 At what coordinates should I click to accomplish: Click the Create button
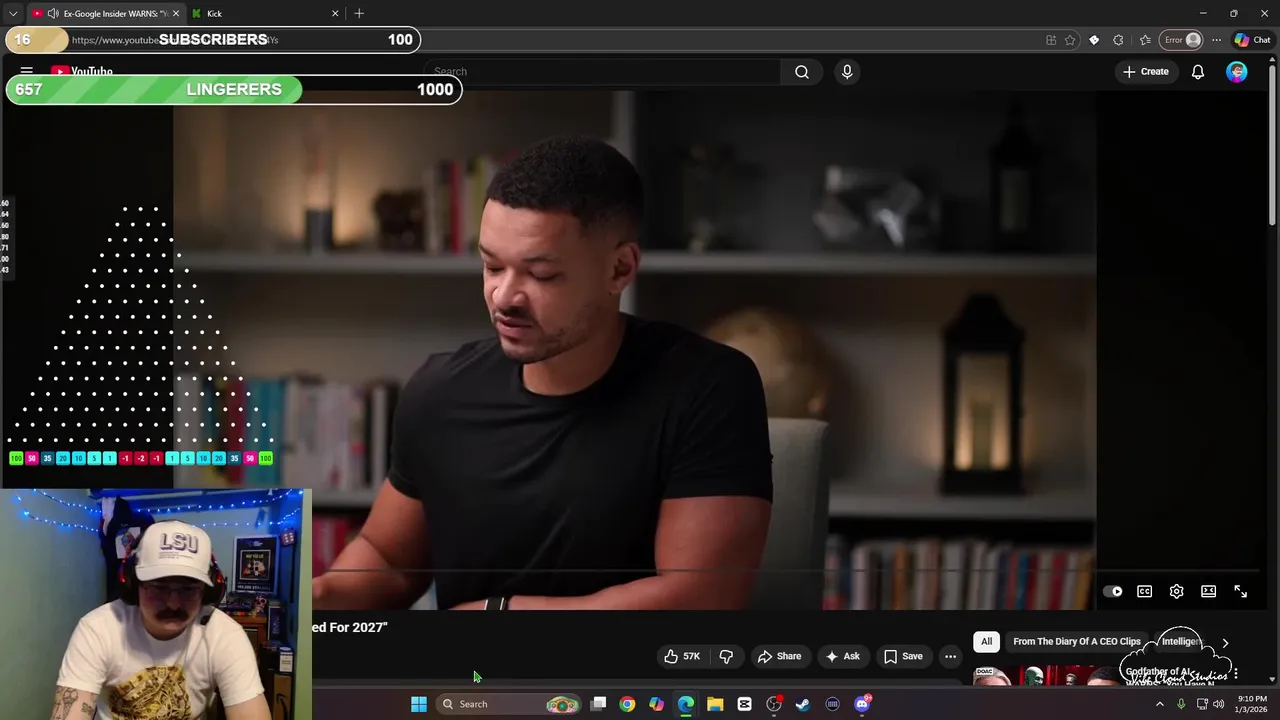coord(1146,72)
